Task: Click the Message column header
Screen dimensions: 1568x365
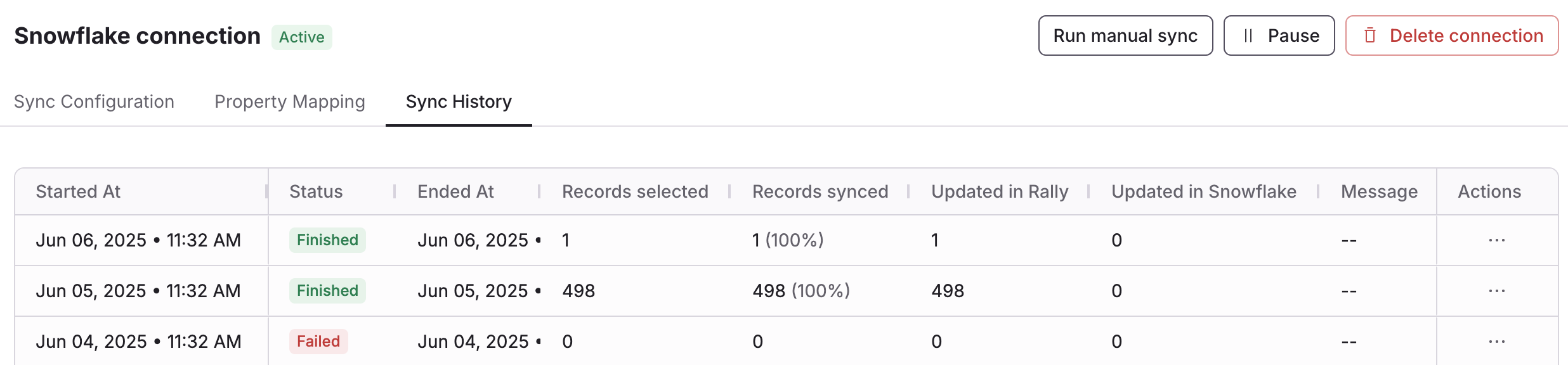Action: pyautogui.click(x=1379, y=191)
